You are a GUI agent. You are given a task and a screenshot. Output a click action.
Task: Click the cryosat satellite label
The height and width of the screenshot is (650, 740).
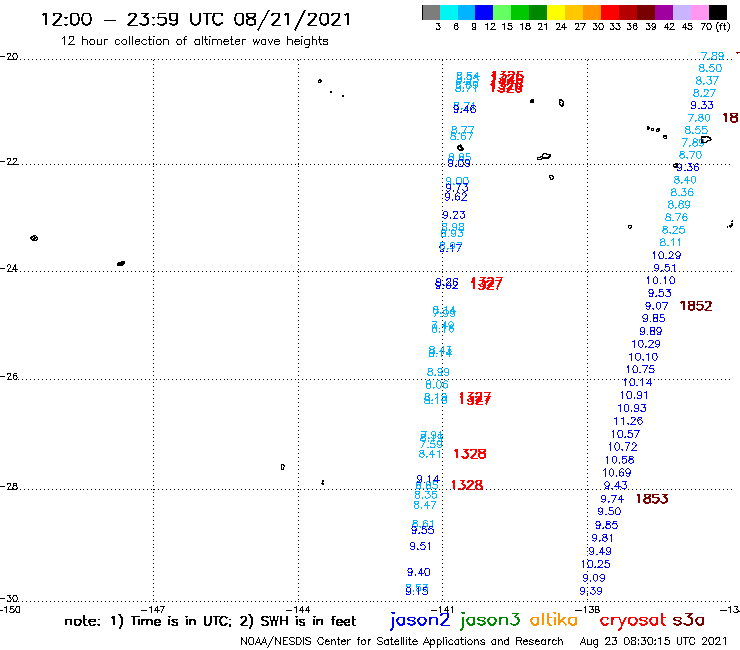632,621
